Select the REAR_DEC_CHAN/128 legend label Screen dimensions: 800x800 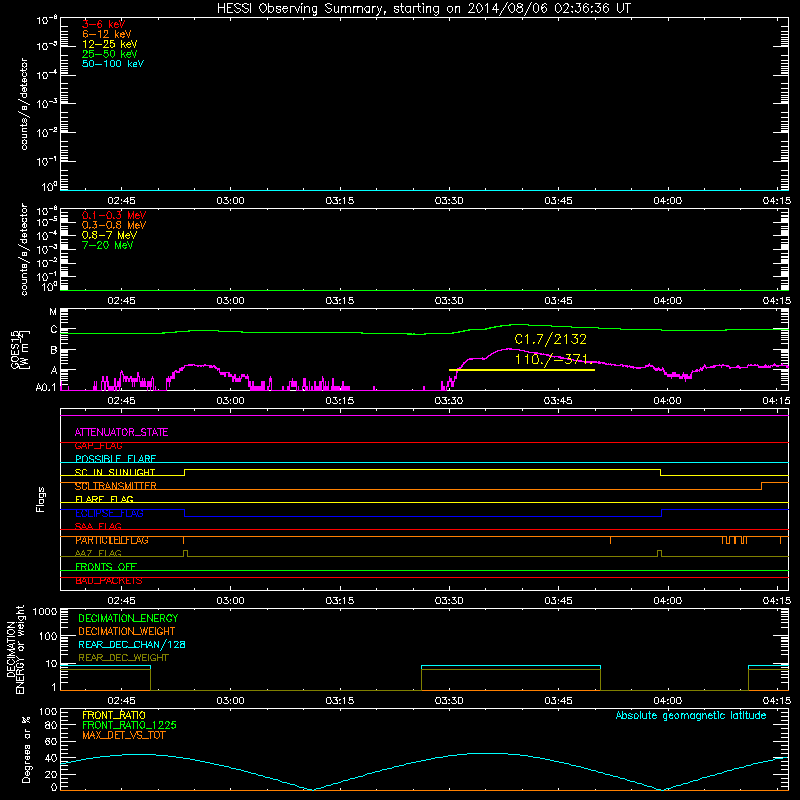tap(132, 644)
